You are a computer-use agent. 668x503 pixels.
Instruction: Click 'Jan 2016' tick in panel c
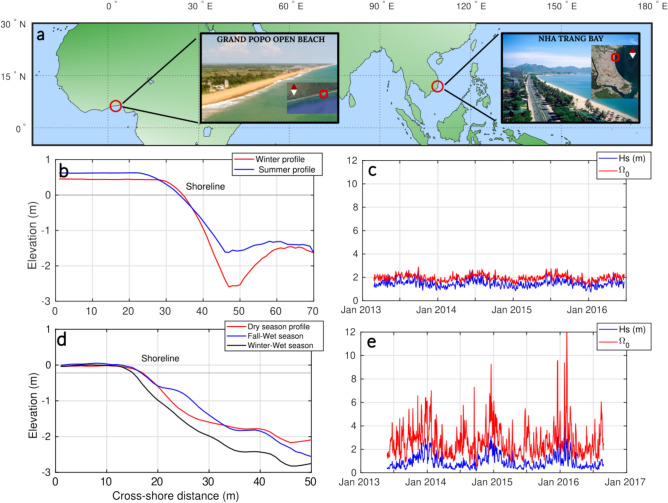[587, 310]
